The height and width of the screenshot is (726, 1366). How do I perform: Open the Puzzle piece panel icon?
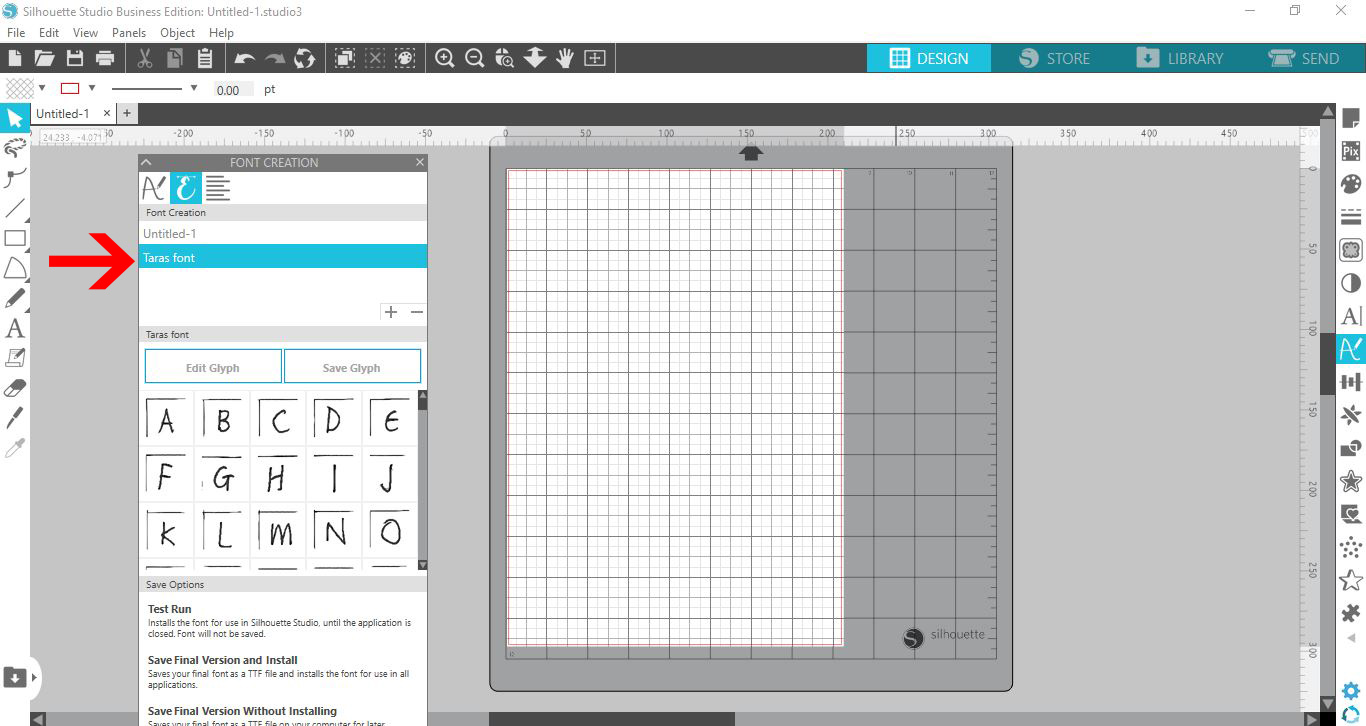pyautogui.click(x=1351, y=613)
